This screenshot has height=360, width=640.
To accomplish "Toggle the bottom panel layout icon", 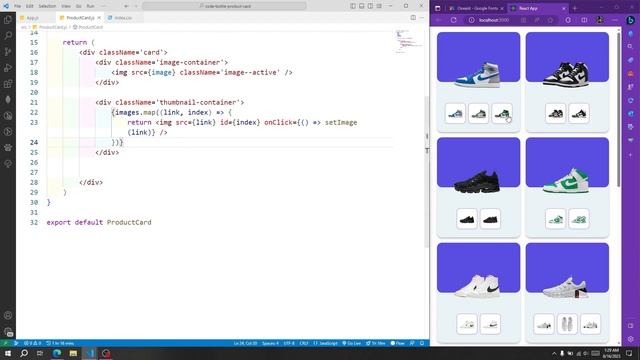I will tap(362, 6).
